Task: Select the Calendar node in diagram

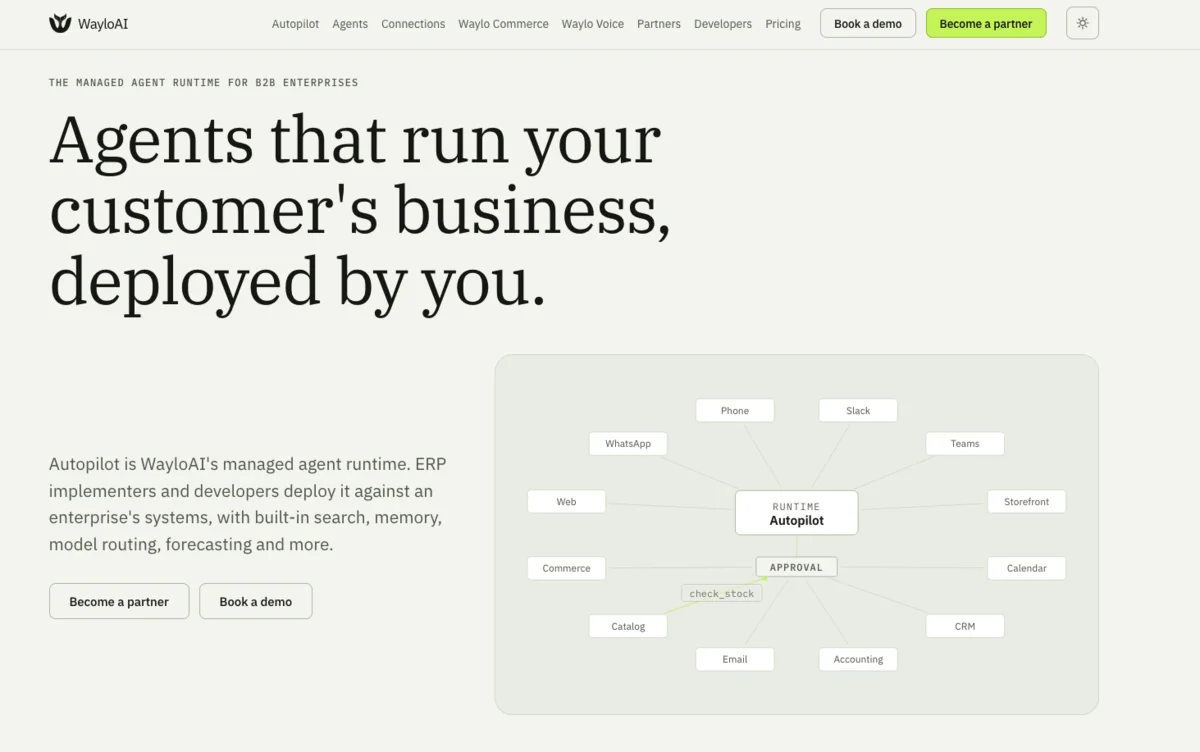Action: point(1027,568)
